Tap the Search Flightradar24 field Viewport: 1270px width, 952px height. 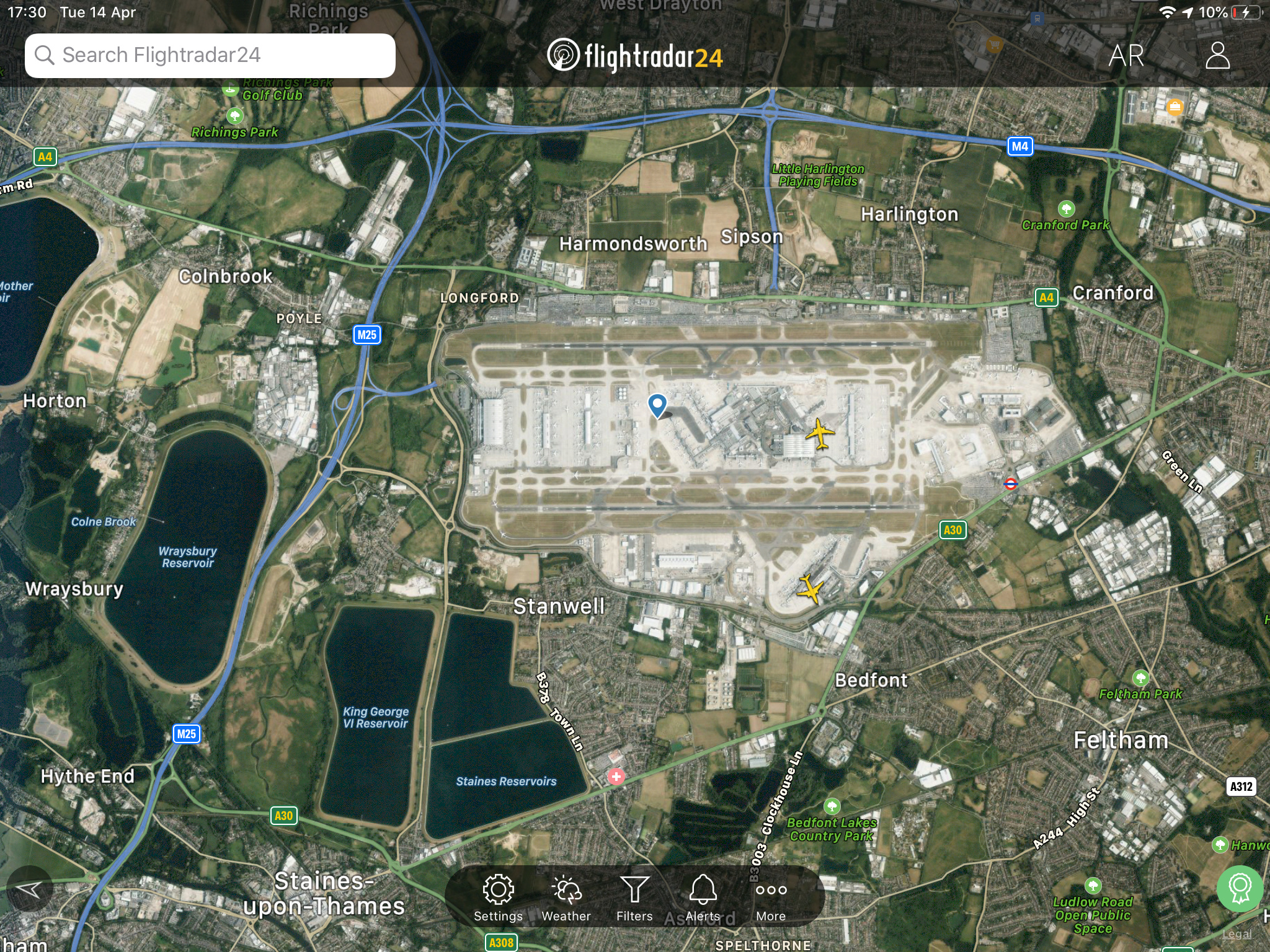[210, 56]
